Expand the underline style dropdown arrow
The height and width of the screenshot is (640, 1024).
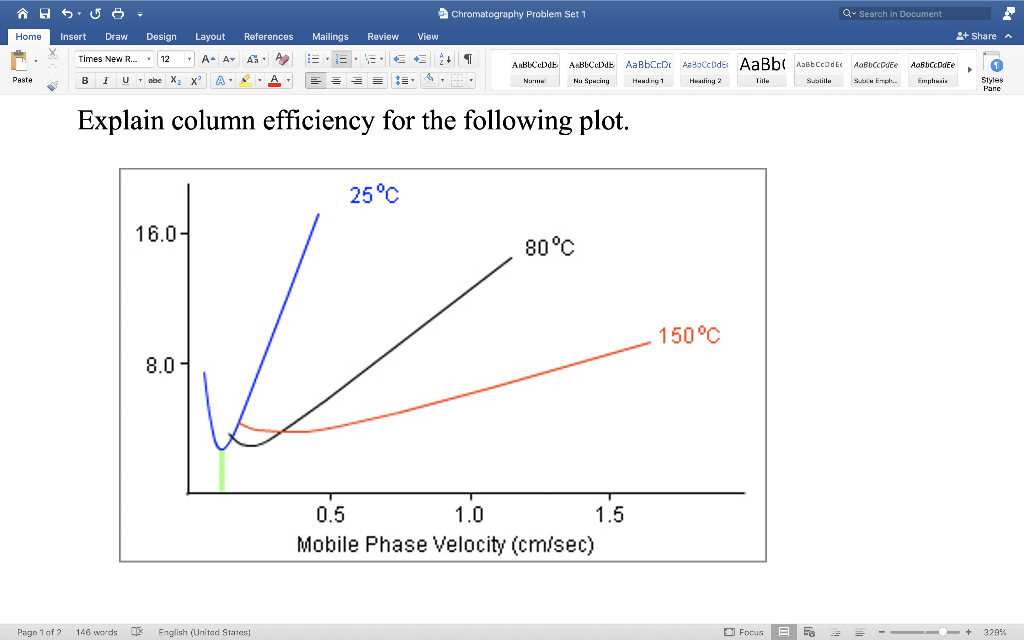point(140,80)
